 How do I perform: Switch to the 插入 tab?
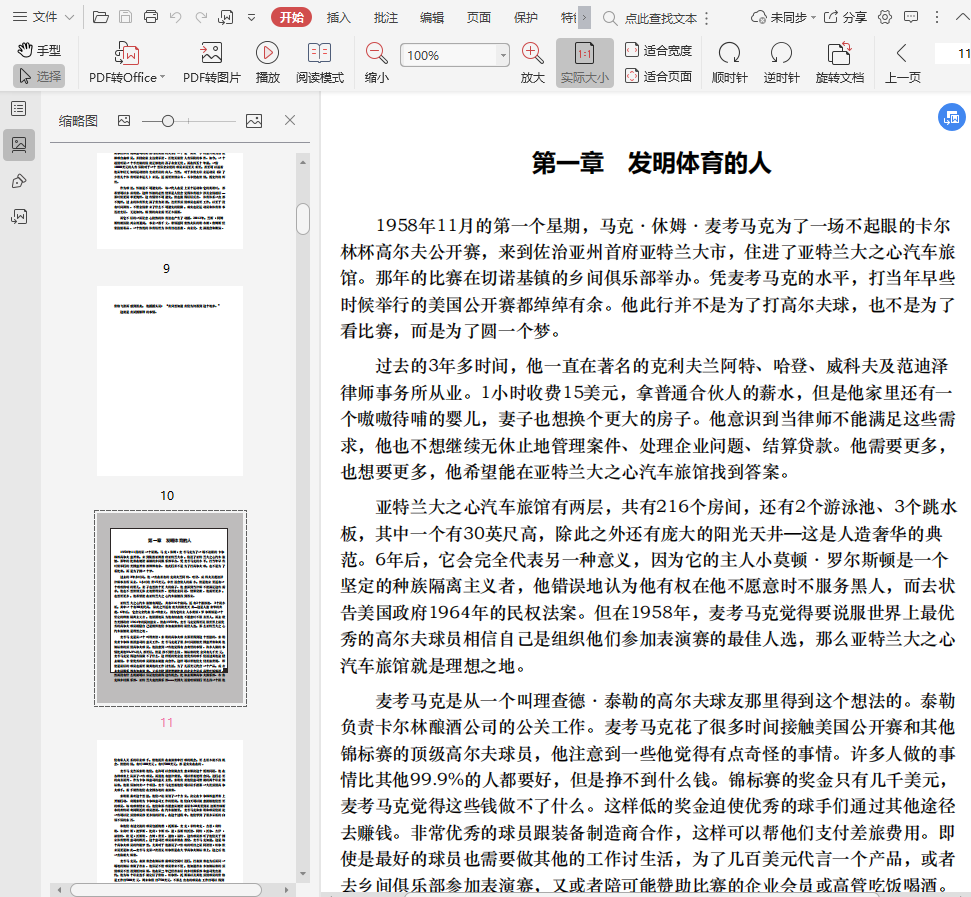tap(339, 17)
